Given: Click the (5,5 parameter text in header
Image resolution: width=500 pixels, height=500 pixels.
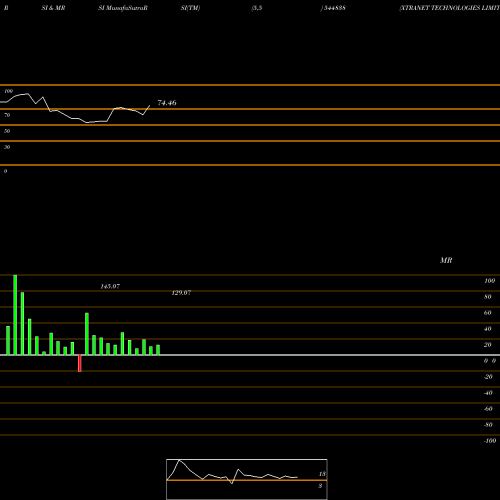Looking at the screenshot, I should 257,8.
